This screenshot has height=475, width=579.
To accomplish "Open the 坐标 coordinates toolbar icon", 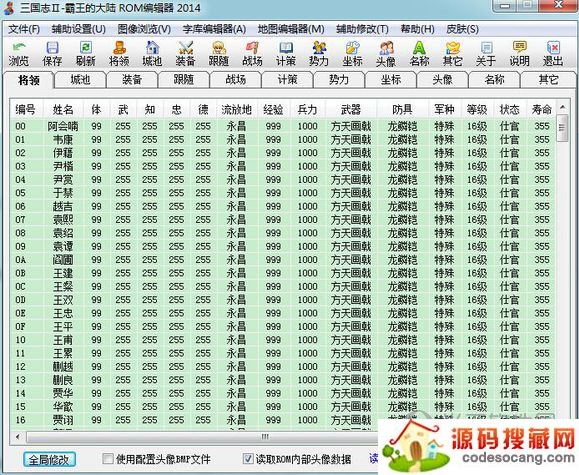I will coord(352,54).
